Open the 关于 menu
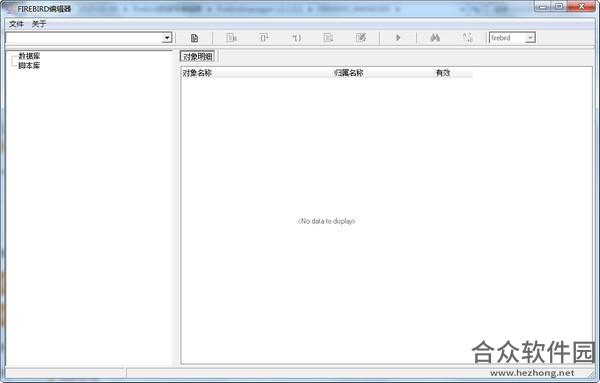600x383 pixels. (39, 24)
